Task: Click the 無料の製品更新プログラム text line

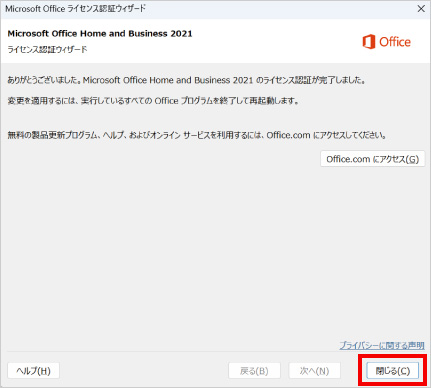Action: click(x=197, y=135)
